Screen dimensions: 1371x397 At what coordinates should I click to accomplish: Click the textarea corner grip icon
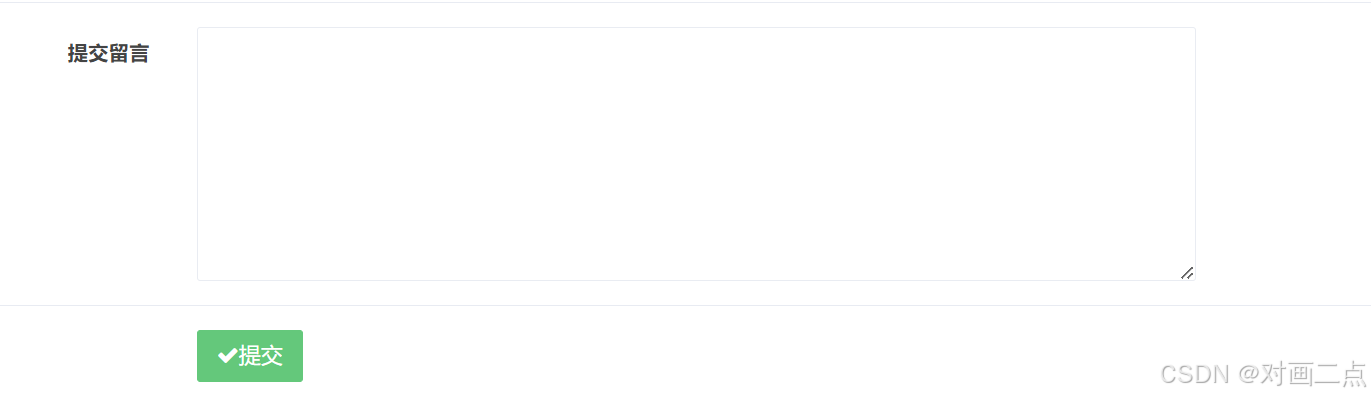[x=1187, y=272]
